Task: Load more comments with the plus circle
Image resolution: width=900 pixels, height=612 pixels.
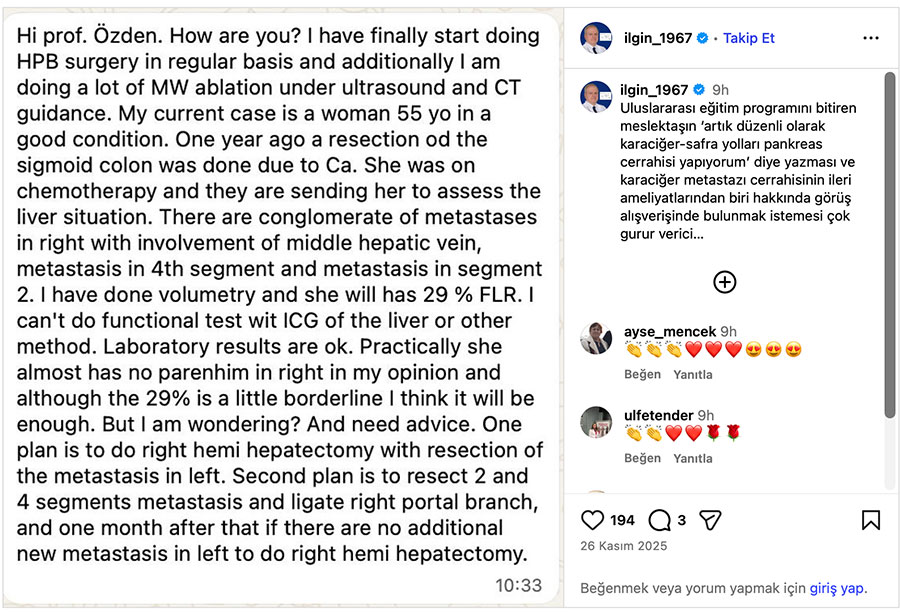Action: 724,282
